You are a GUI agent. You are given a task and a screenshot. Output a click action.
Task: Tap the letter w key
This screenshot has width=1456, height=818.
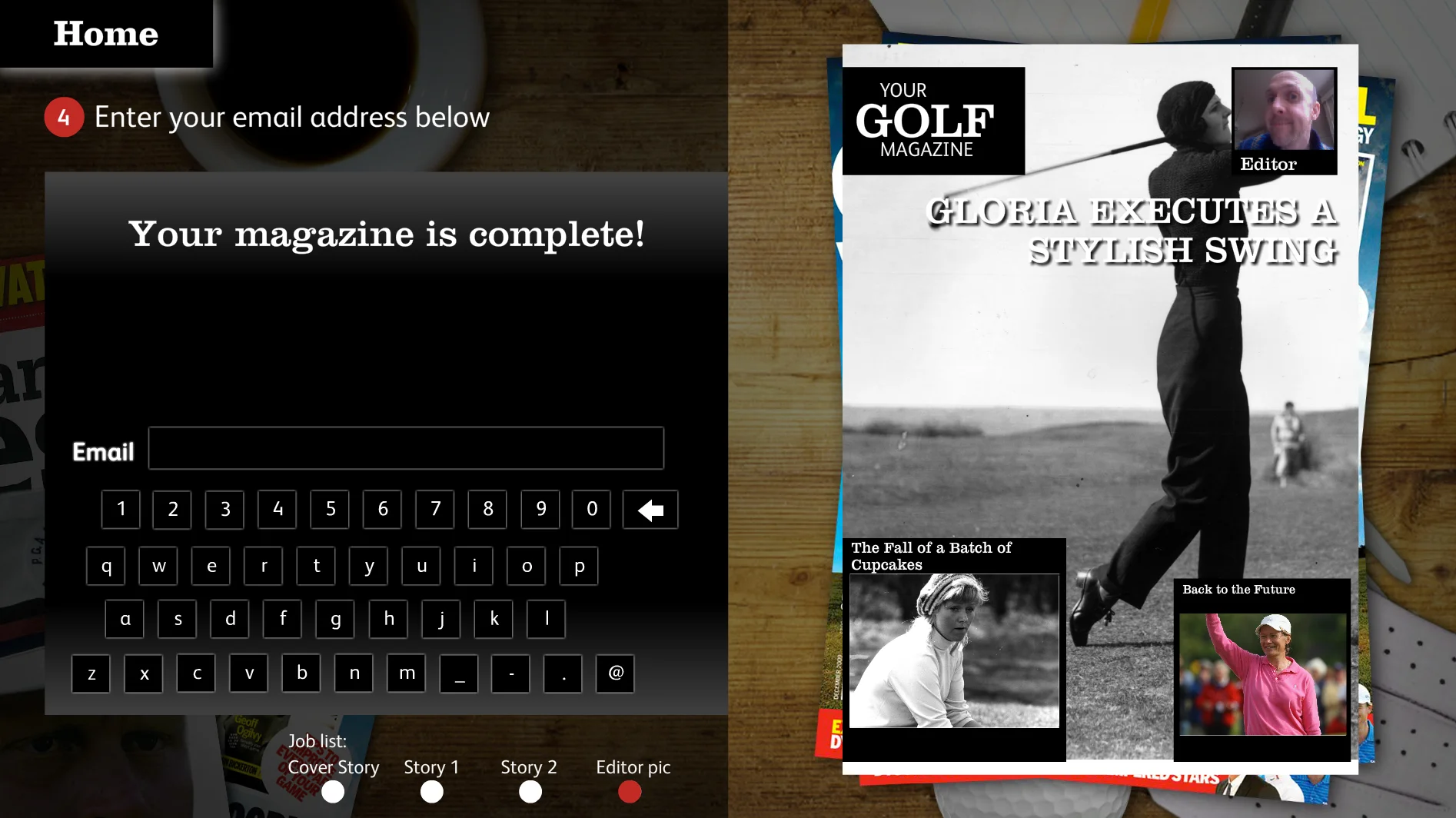[x=158, y=566]
